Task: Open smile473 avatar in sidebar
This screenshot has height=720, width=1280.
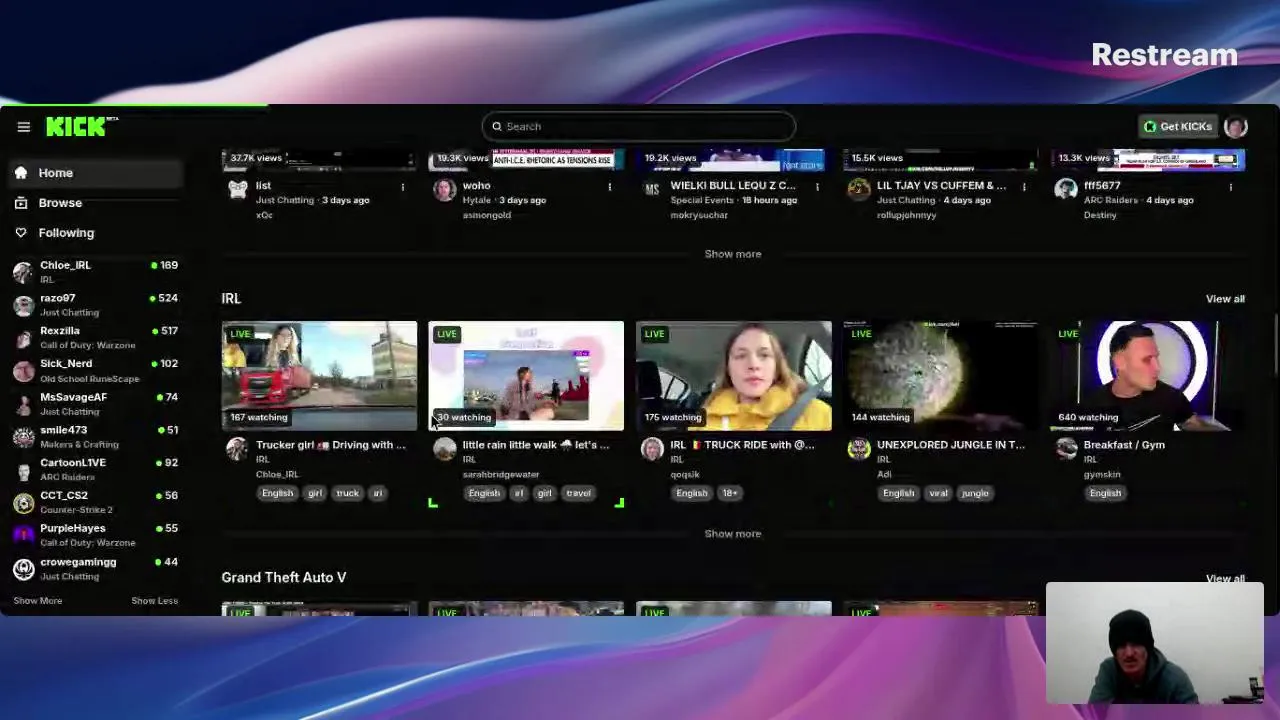Action: pyautogui.click(x=23, y=437)
